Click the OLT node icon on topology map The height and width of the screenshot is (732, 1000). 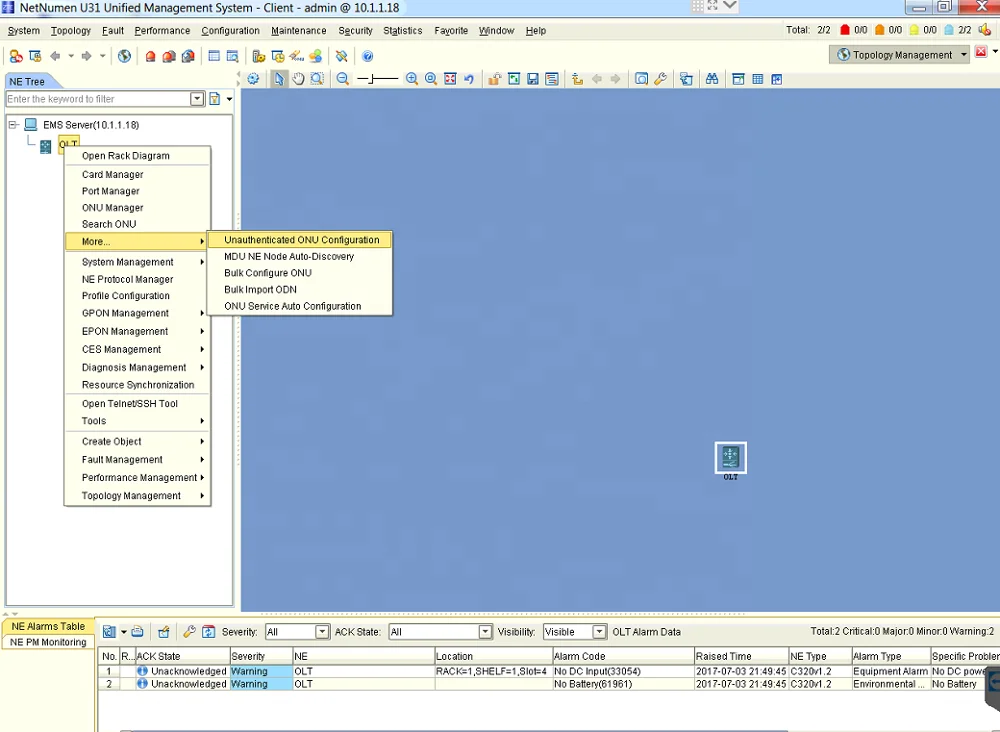point(730,457)
